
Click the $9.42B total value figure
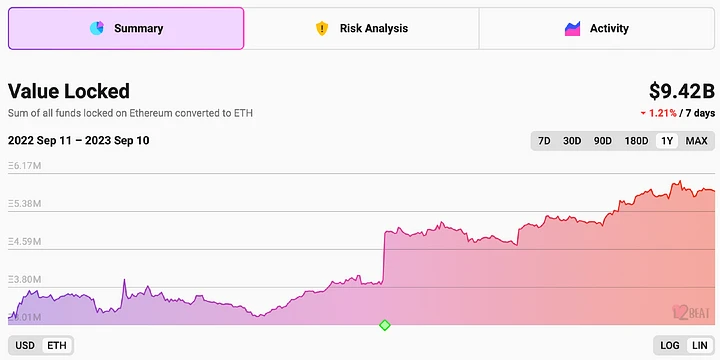coord(681,91)
